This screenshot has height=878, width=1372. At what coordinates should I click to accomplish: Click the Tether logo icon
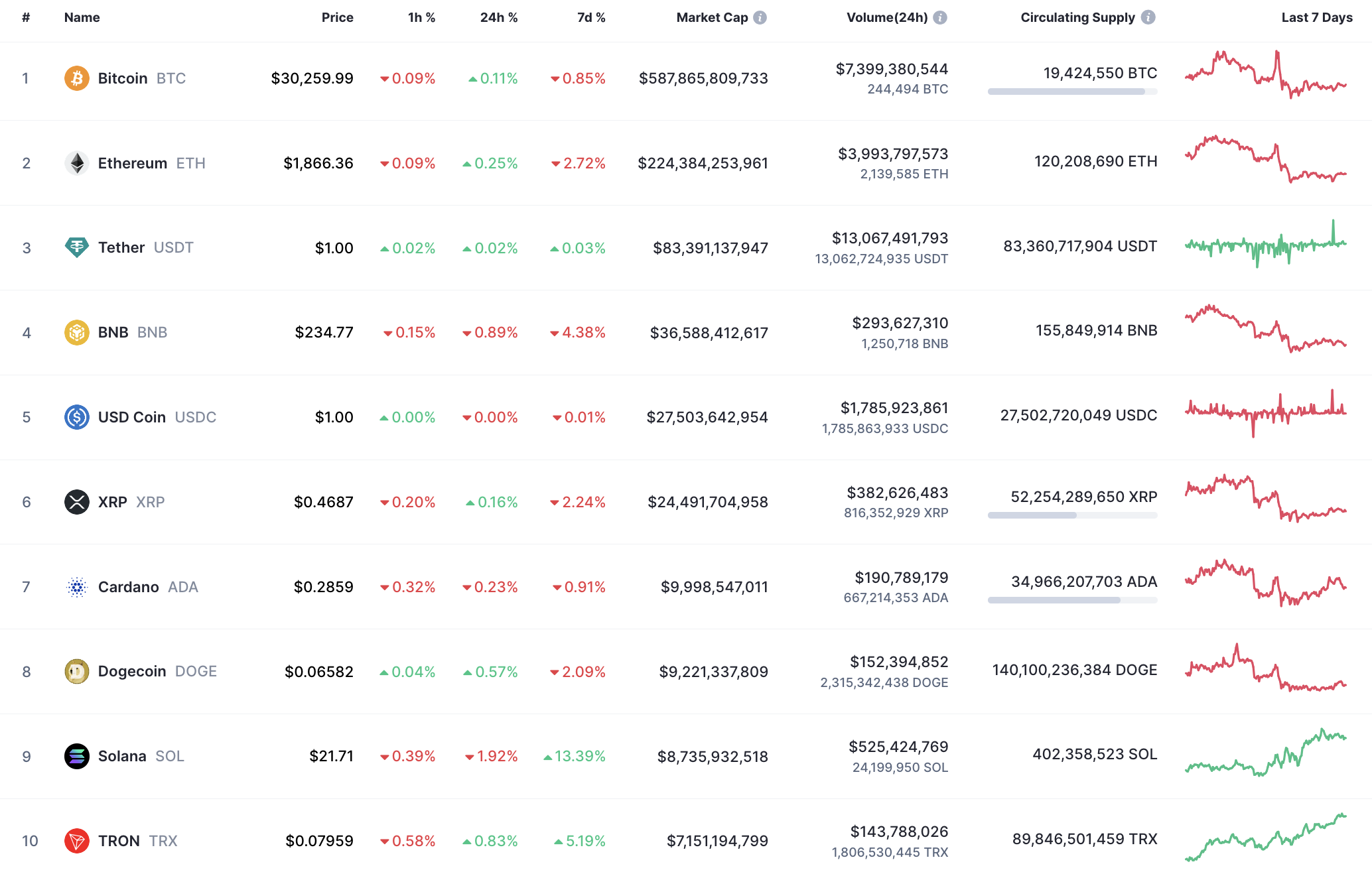77,247
